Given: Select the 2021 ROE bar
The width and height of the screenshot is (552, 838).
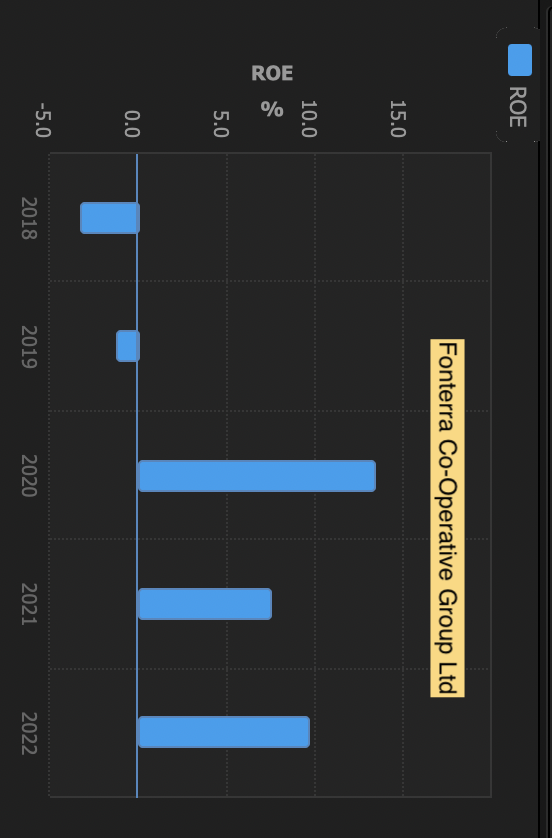Looking at the screenshot, I should (205, 604).
